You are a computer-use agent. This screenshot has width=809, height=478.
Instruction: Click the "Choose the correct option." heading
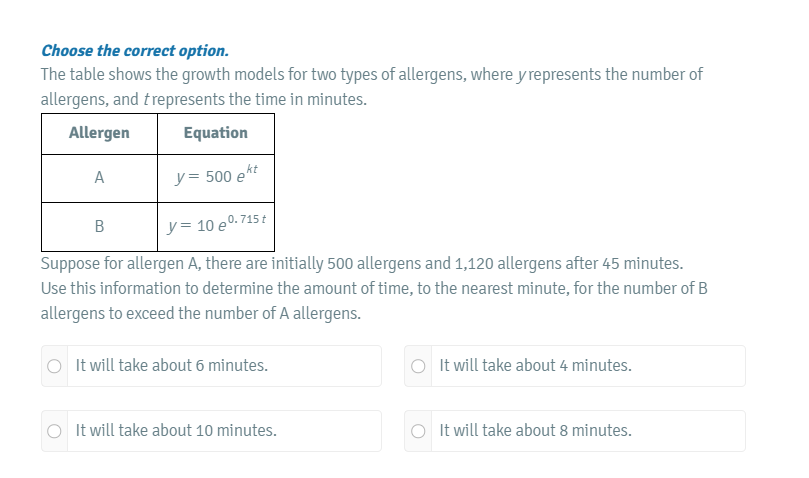tap(134, 50)
